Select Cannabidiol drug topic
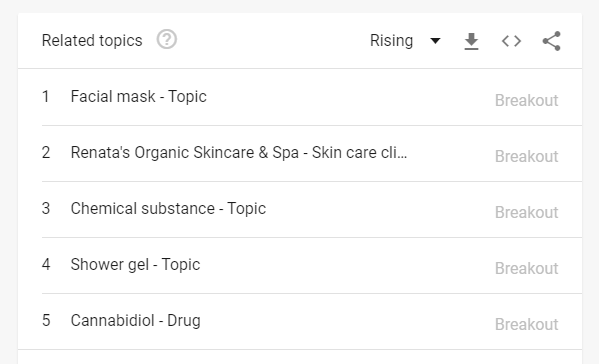Viewport: 599px width, 364px height. coord(135,320)
